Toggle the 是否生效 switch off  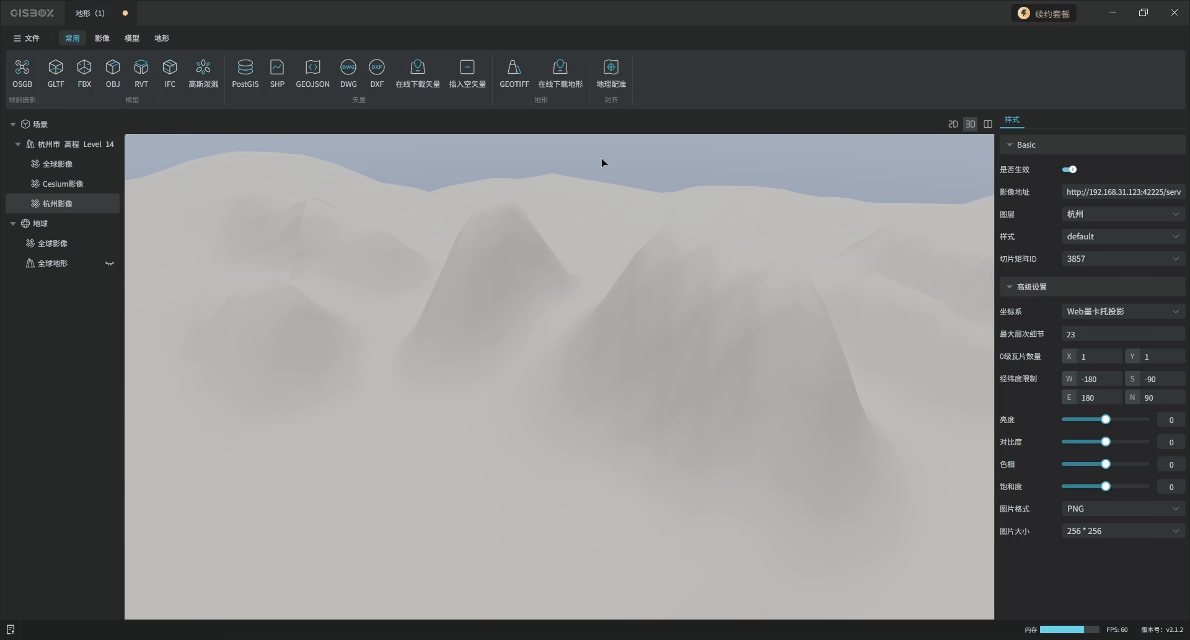[1069, 169]
